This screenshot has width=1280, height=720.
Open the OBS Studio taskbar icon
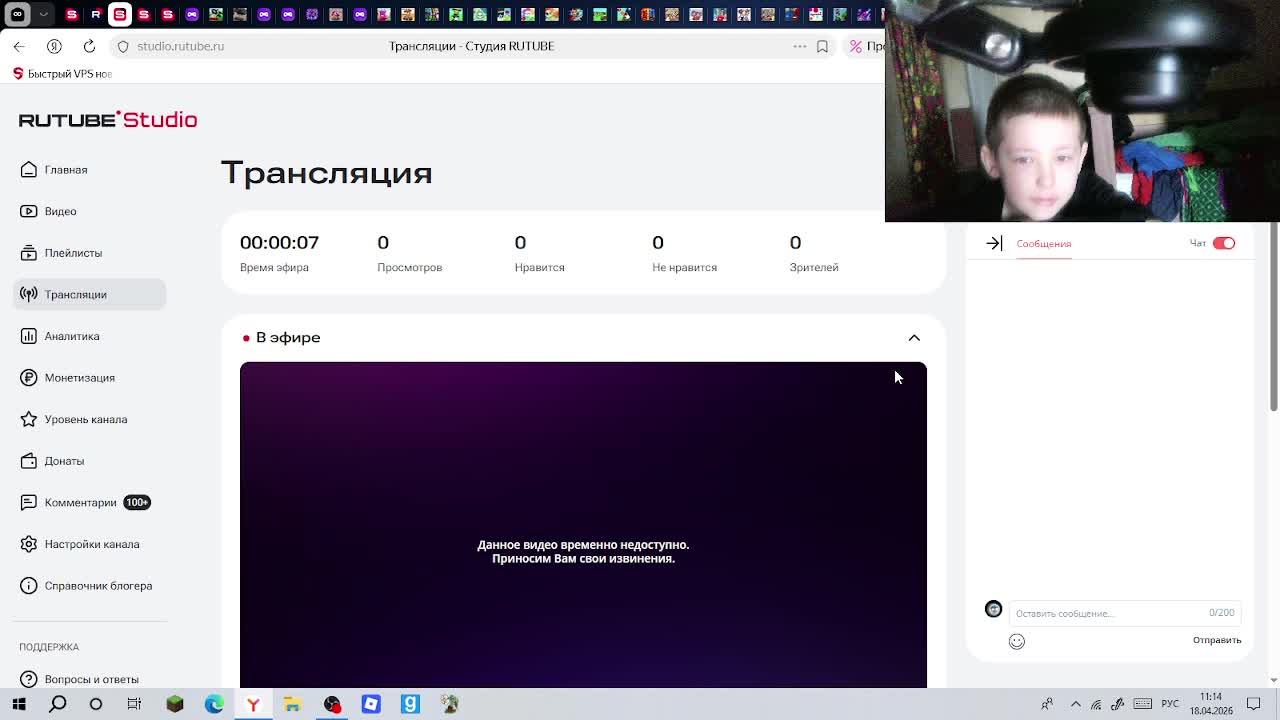click(332, 704)
